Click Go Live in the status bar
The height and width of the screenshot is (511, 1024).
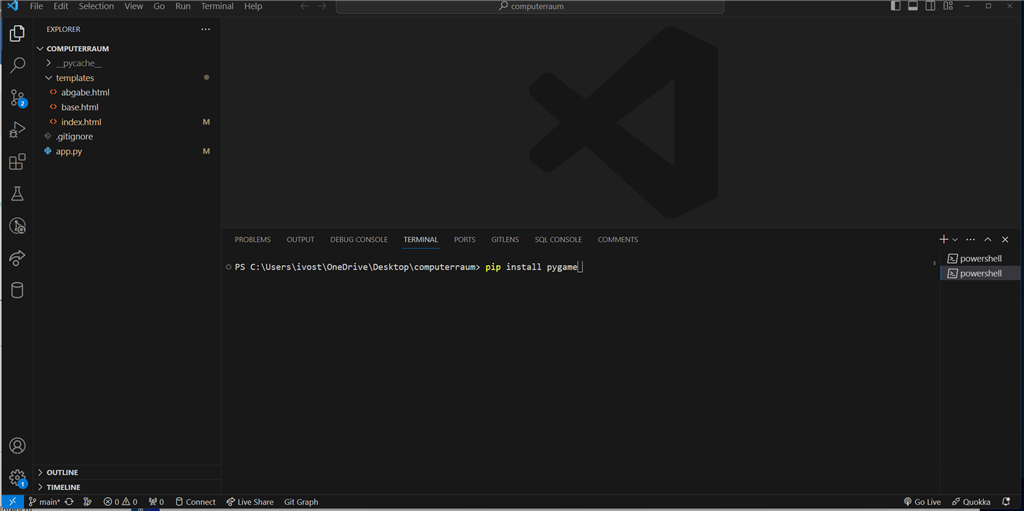pyautogui.click(x=921, y=502)
